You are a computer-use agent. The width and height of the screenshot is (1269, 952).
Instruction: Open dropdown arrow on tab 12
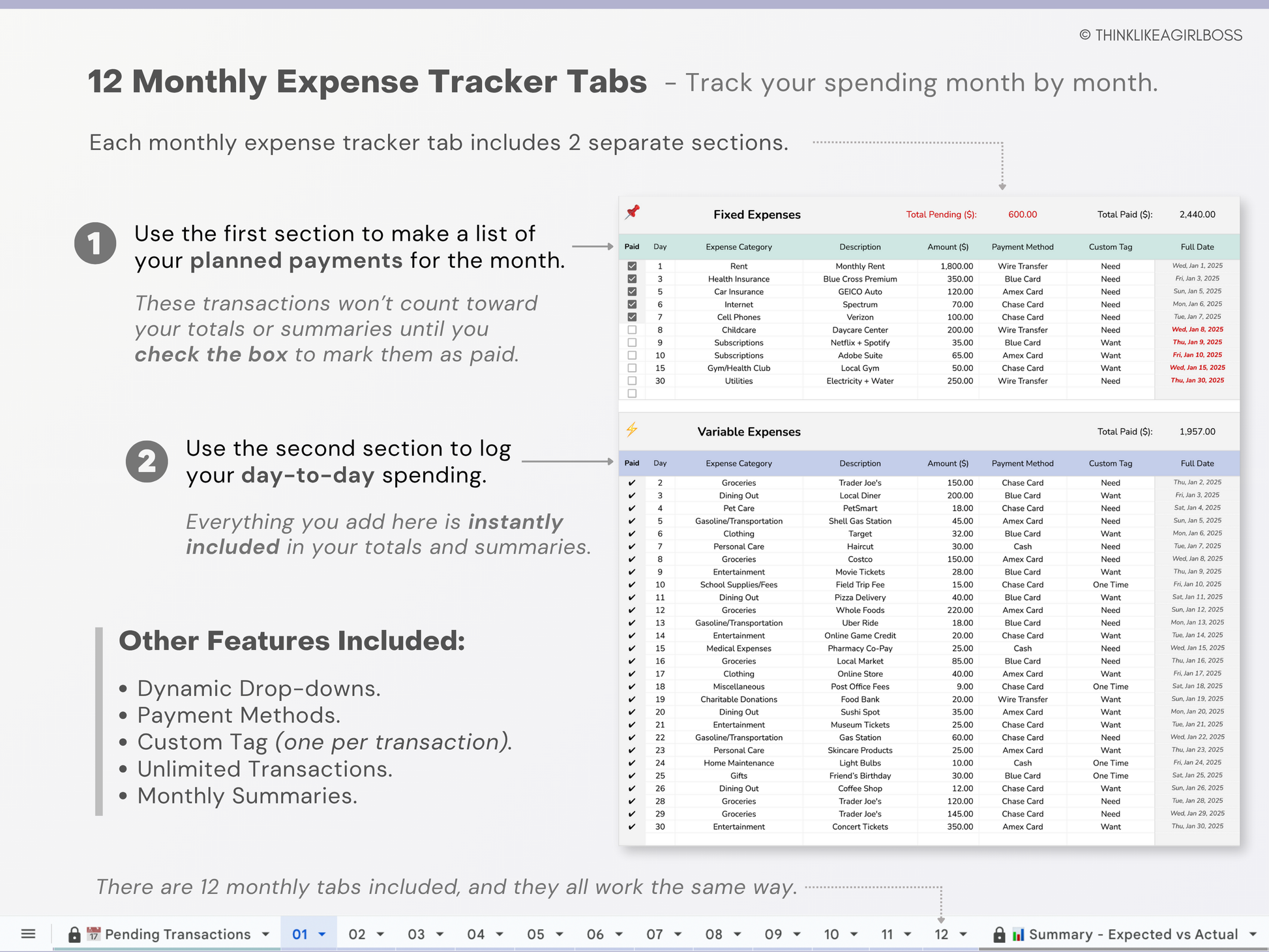point(963,934)
